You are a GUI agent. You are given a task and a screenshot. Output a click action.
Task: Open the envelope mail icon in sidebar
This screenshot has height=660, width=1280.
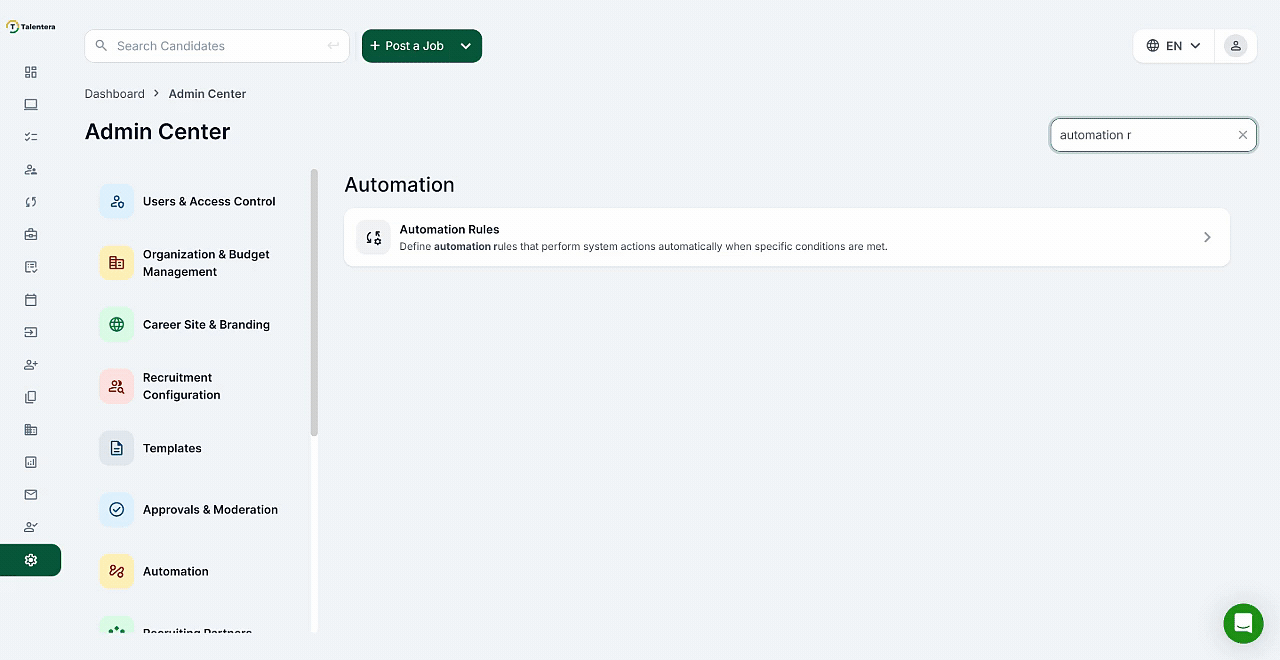point(31,495)
